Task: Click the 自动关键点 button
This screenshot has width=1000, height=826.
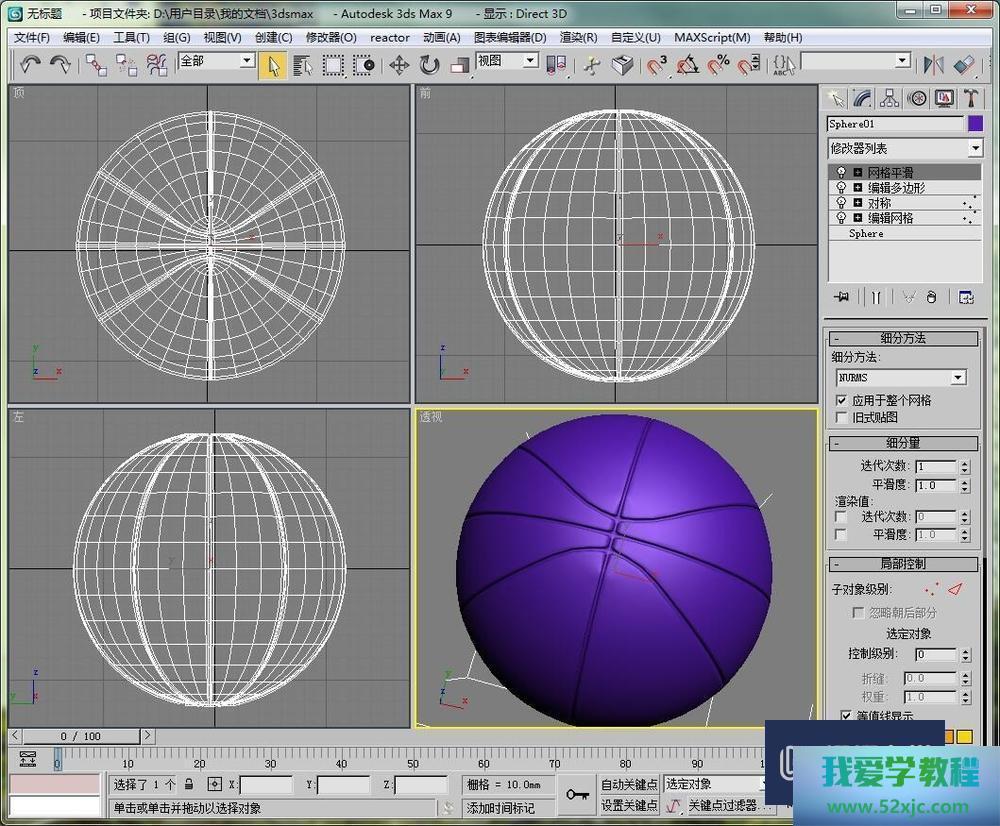Action: [629, 784]
